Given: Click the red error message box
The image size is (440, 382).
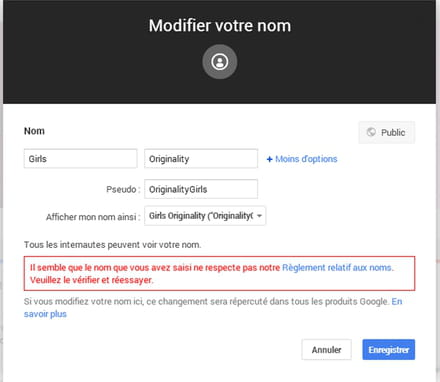Looking at the screenshot, I should tap(219, 274).
